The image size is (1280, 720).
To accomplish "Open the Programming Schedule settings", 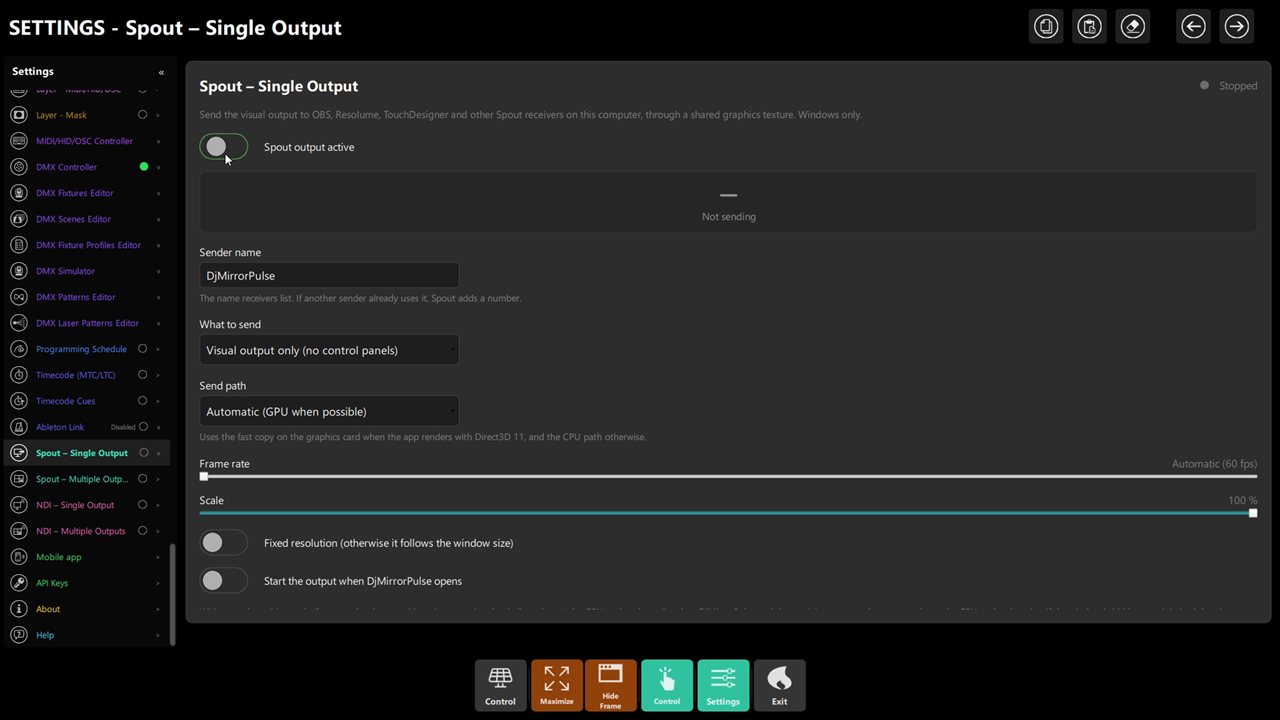I will tap(81, 349).
